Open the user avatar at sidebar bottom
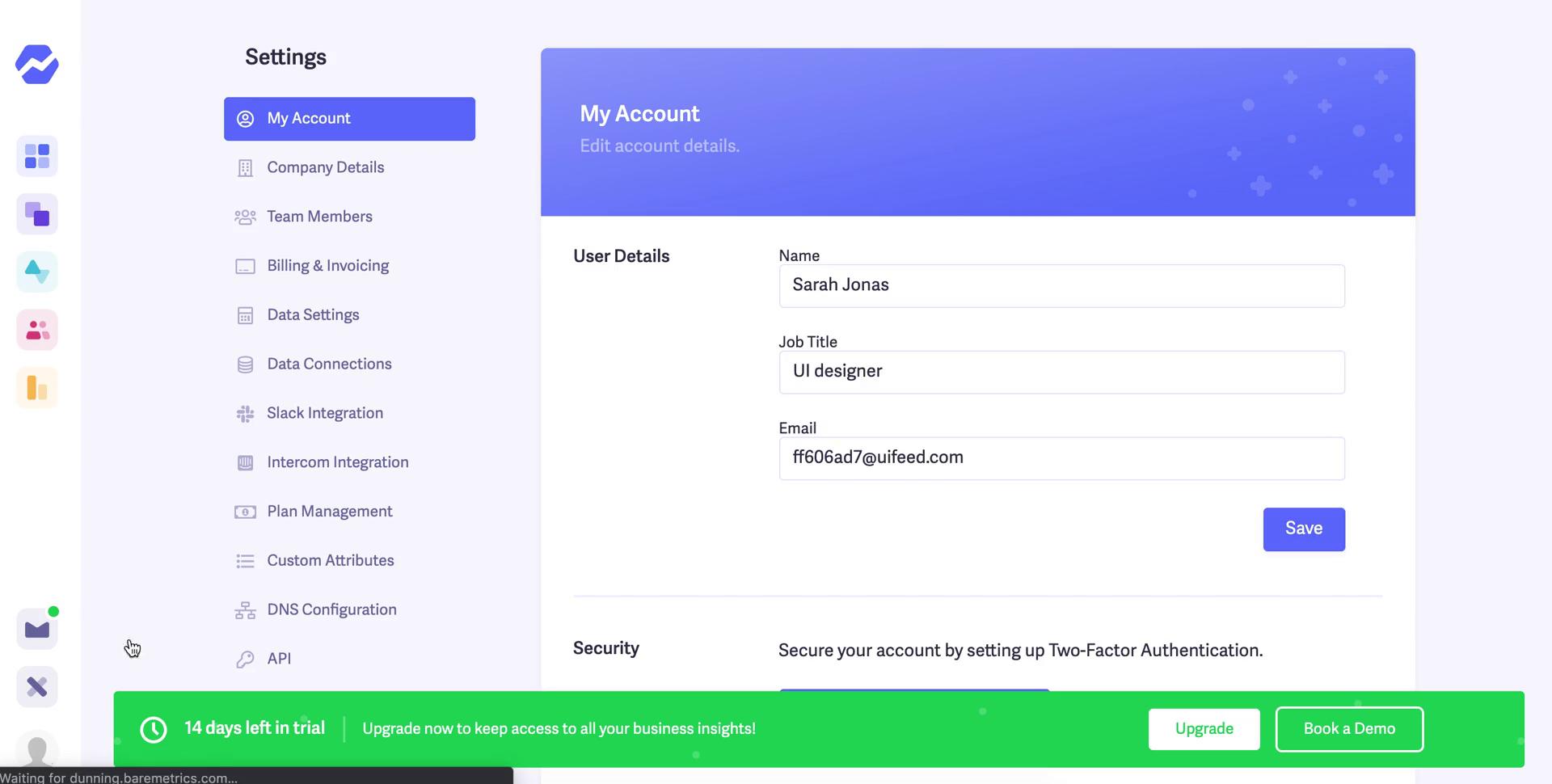This screenshot has height=784, width=1552. [x=37, y=749]
